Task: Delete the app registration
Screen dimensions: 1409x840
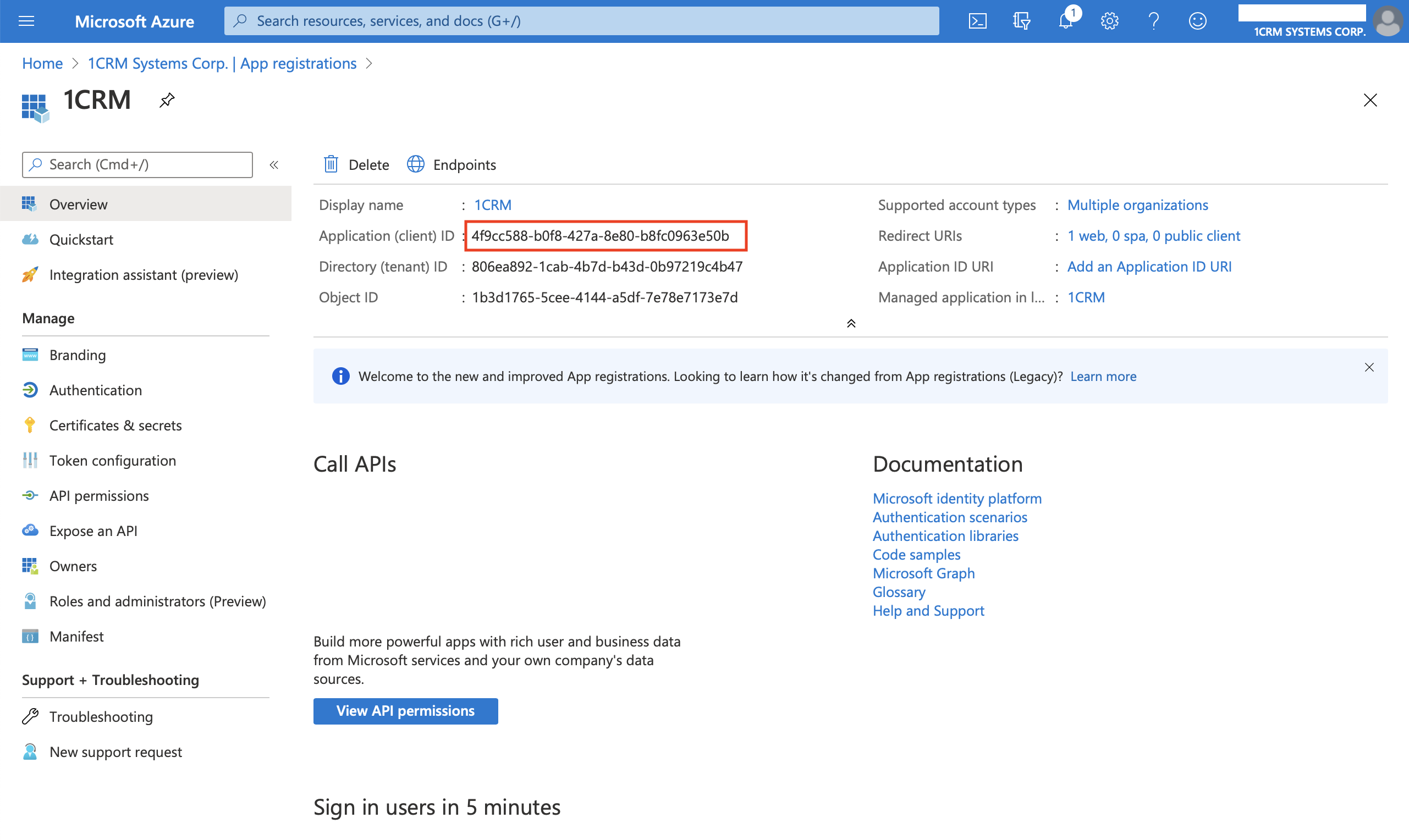Action: coord(356,165)
